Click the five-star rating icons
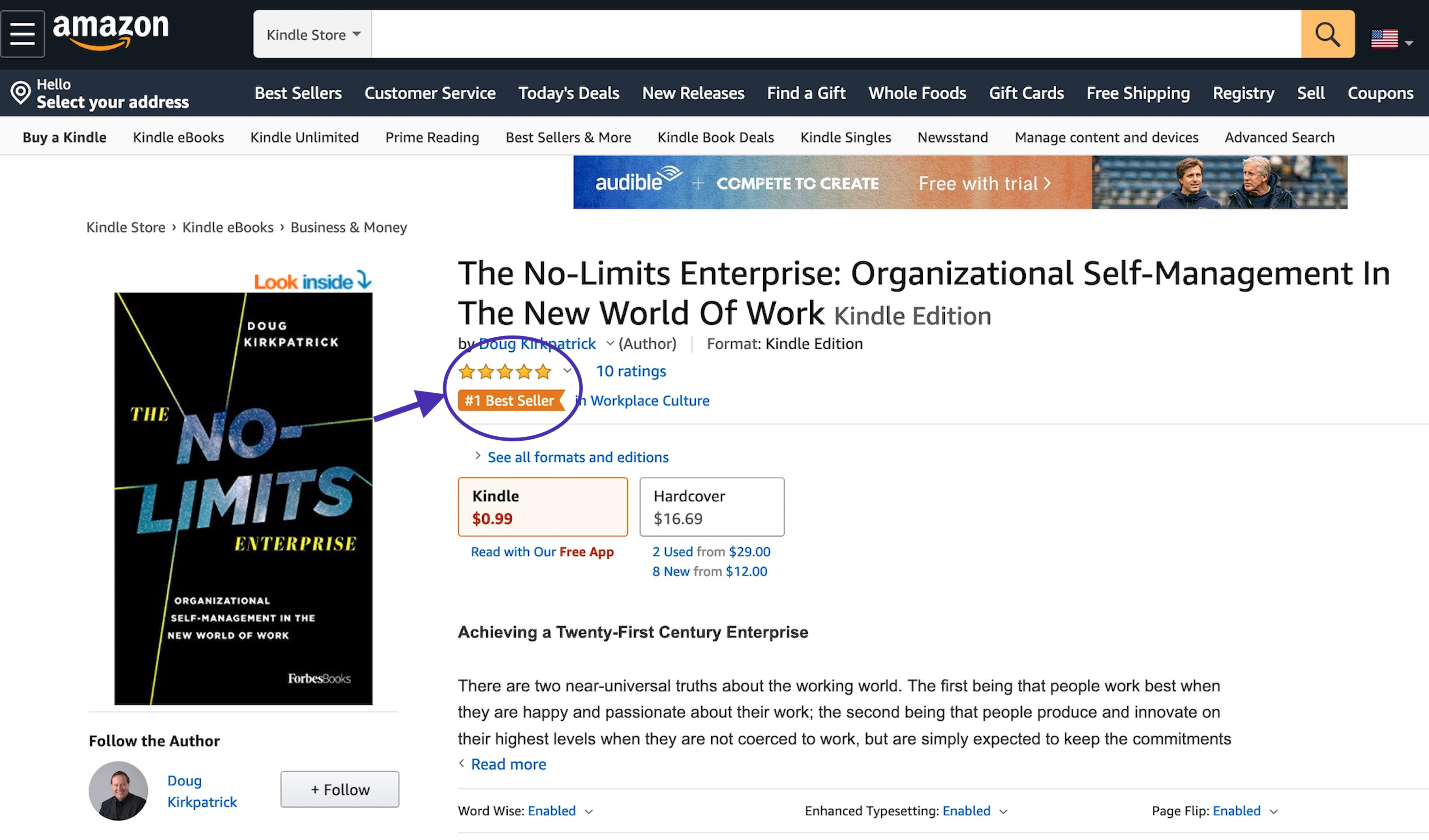1429x840 pixels. pos(505,372)
